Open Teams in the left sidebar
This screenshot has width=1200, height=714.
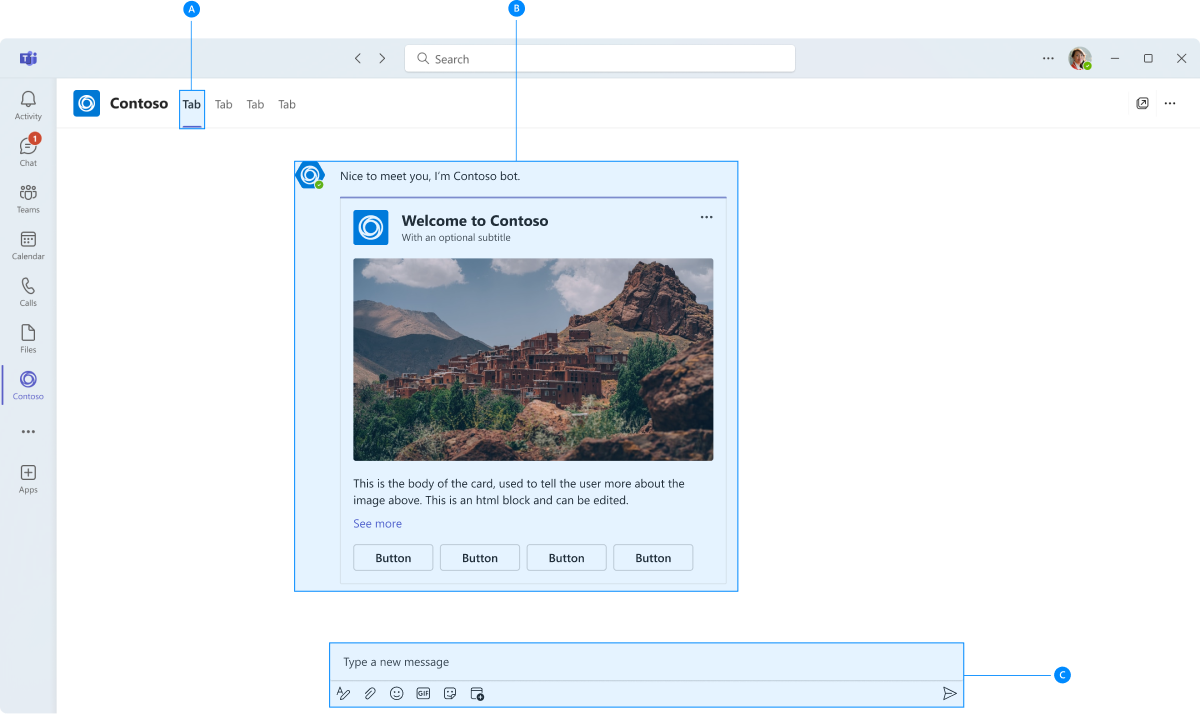tap(28, 198)
